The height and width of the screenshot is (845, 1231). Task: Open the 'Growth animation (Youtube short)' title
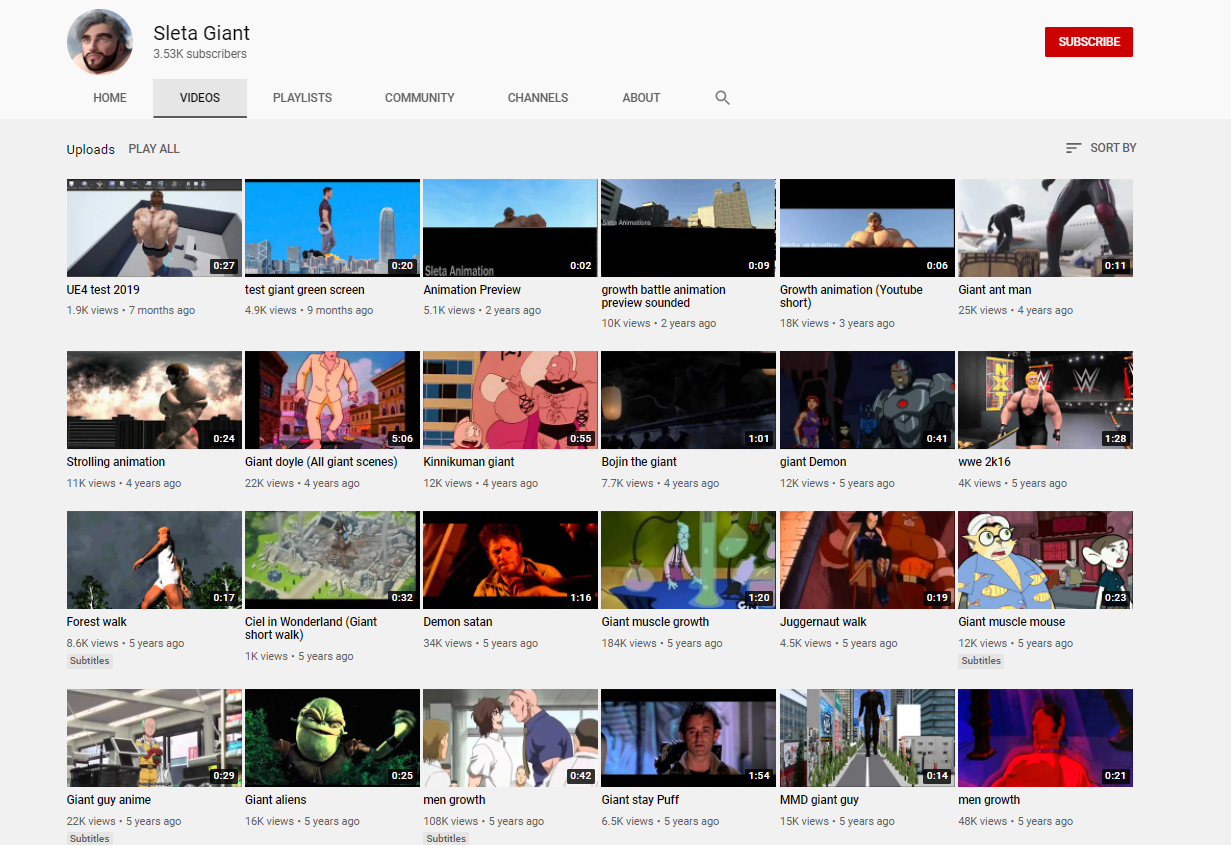point(851,296)
